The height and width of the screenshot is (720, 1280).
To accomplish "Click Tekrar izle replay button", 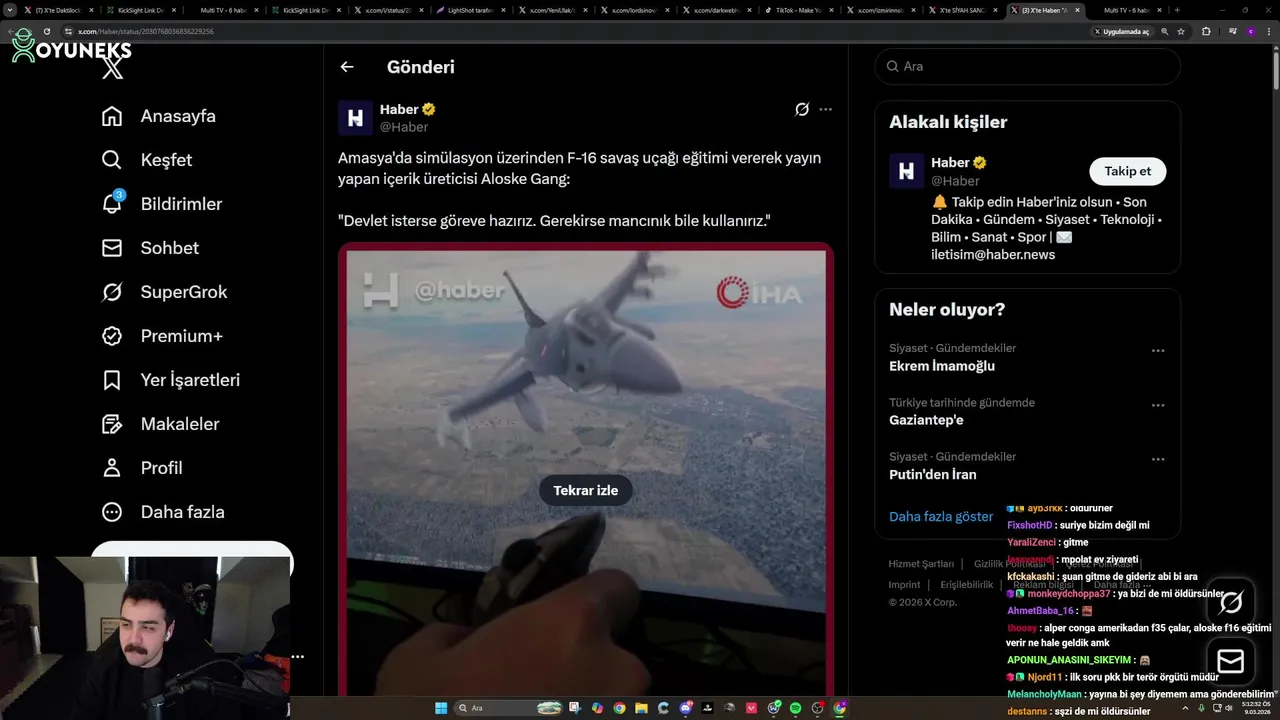I will (x=586, y=490).
